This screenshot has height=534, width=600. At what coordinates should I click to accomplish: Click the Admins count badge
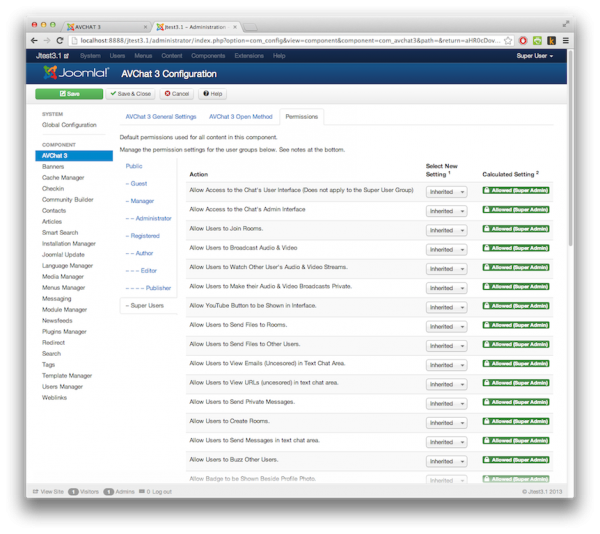coord(109,492)
